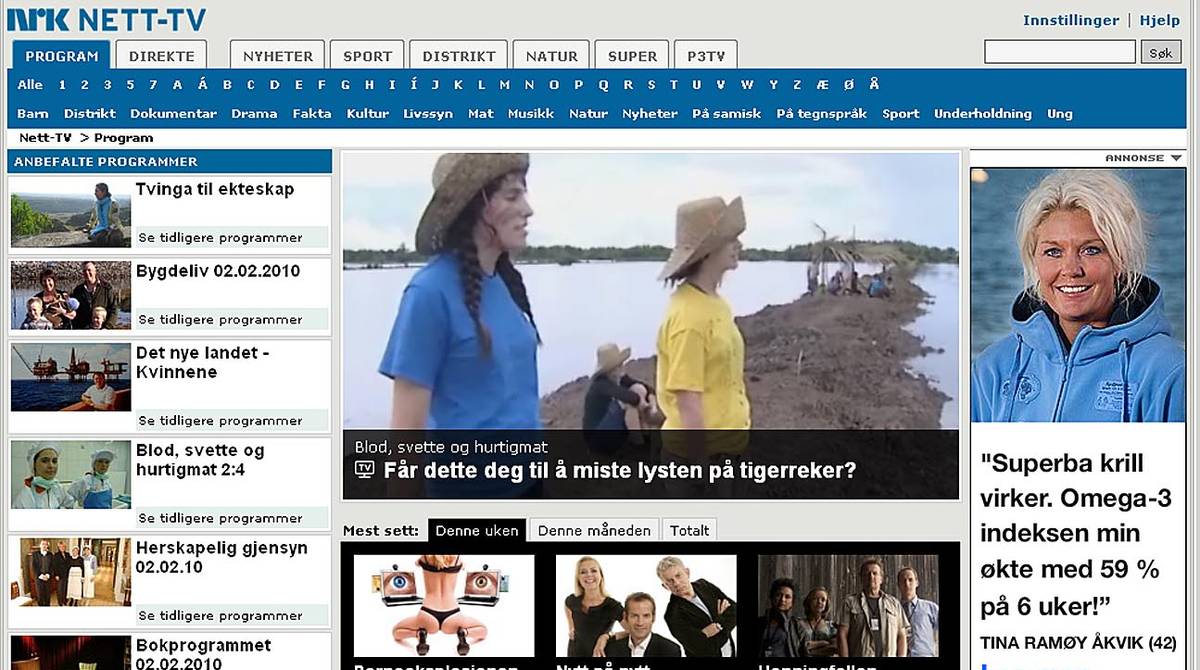The image size is (1200, 670).
Task: Switch to the P3TV tab
Action: click(x=706, y=56)
